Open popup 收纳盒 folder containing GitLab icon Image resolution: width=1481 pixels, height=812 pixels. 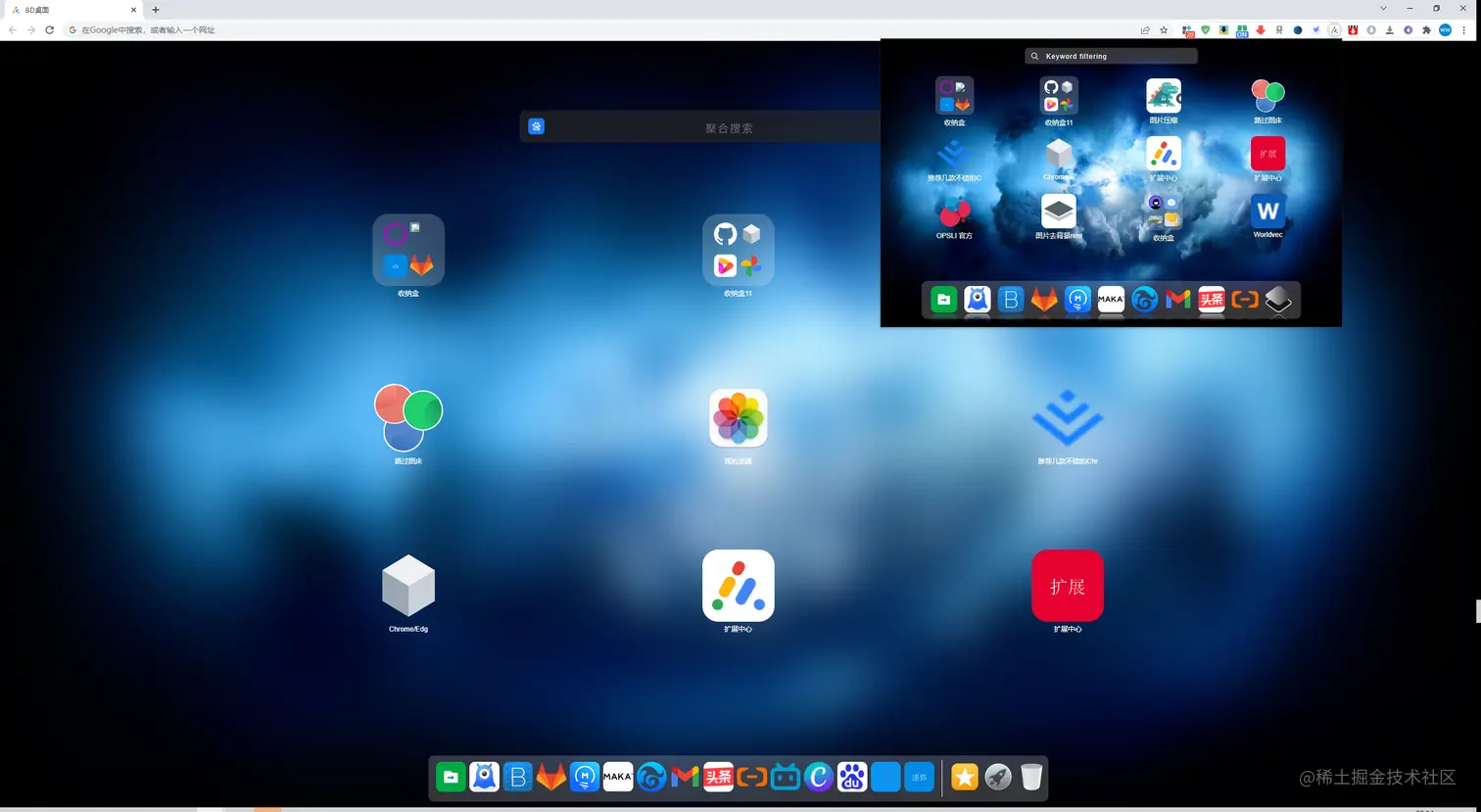(x=954, y=96)
